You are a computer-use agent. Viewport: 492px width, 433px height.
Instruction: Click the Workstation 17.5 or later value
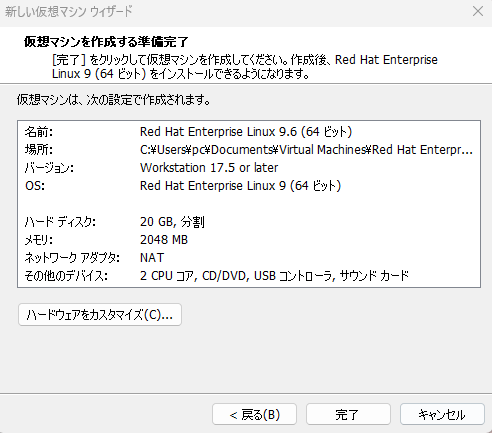click(x=209, y=168)
